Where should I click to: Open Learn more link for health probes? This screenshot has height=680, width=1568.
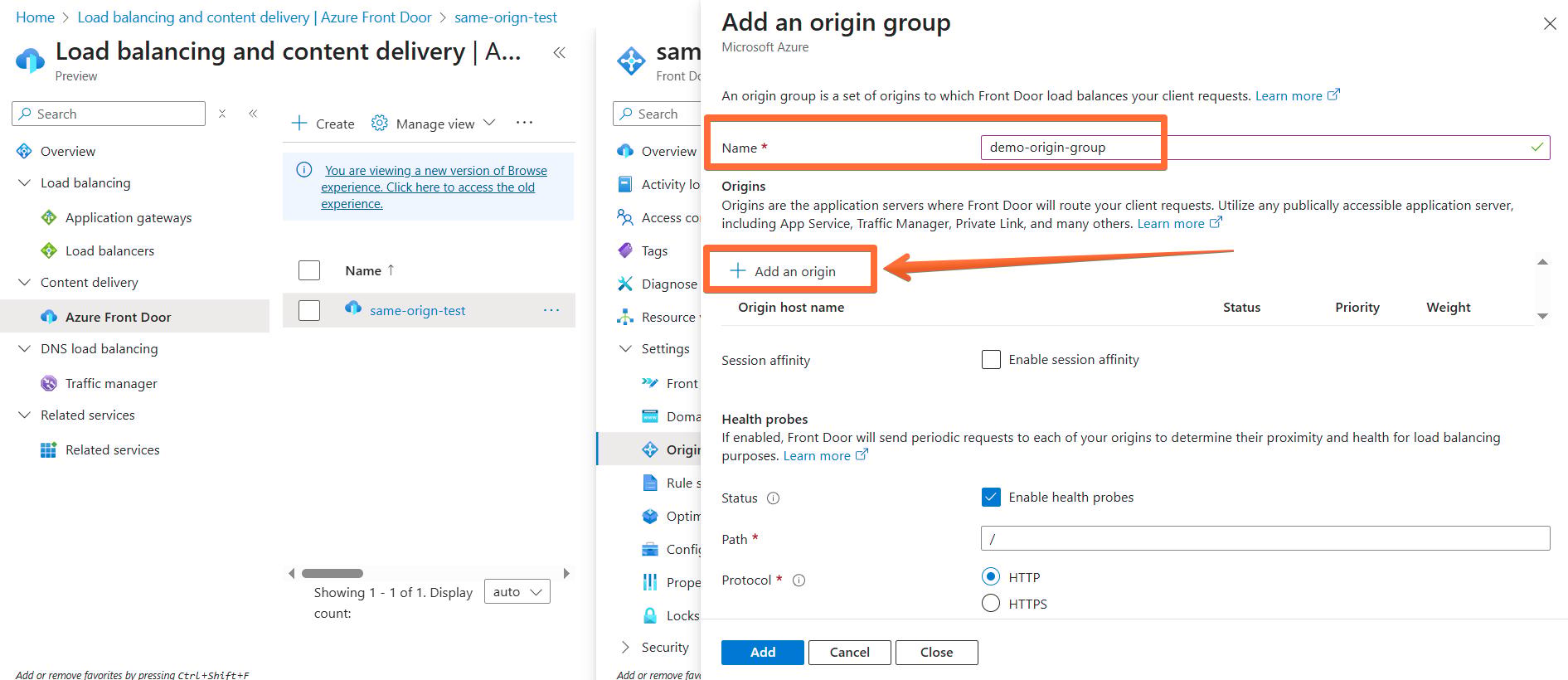(825, 455)
